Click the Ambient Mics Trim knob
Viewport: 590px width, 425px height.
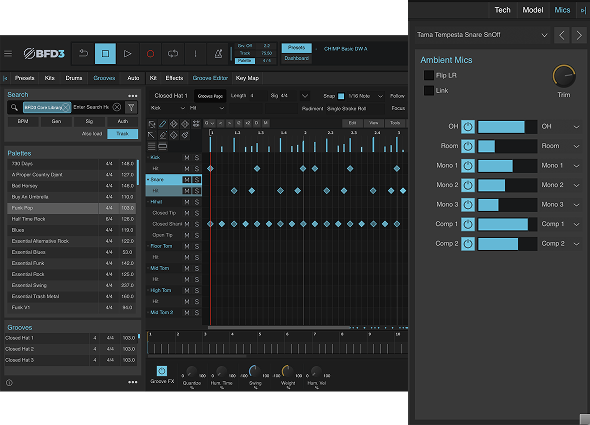click(564, 76)
